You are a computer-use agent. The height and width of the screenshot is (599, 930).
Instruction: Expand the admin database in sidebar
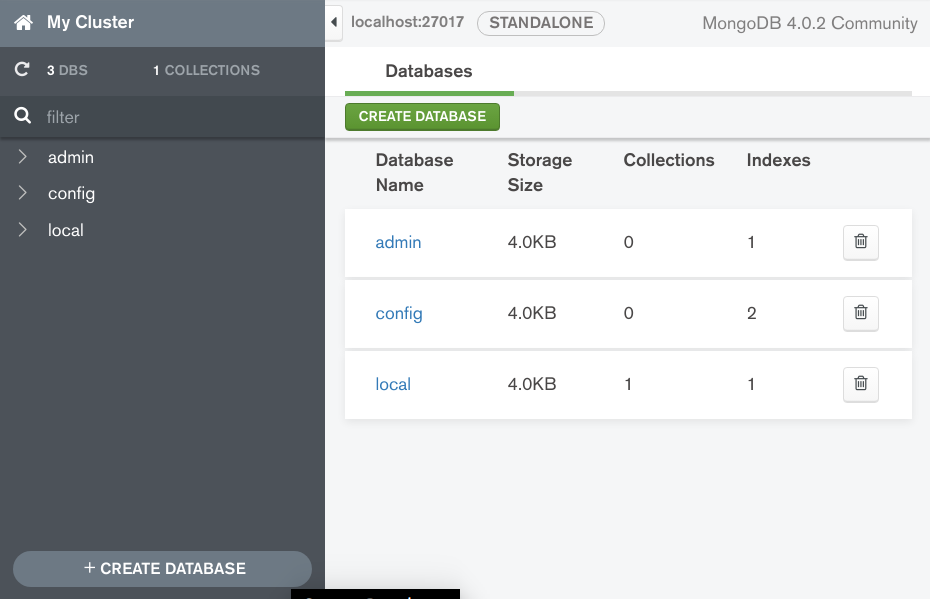pos(23,157)
